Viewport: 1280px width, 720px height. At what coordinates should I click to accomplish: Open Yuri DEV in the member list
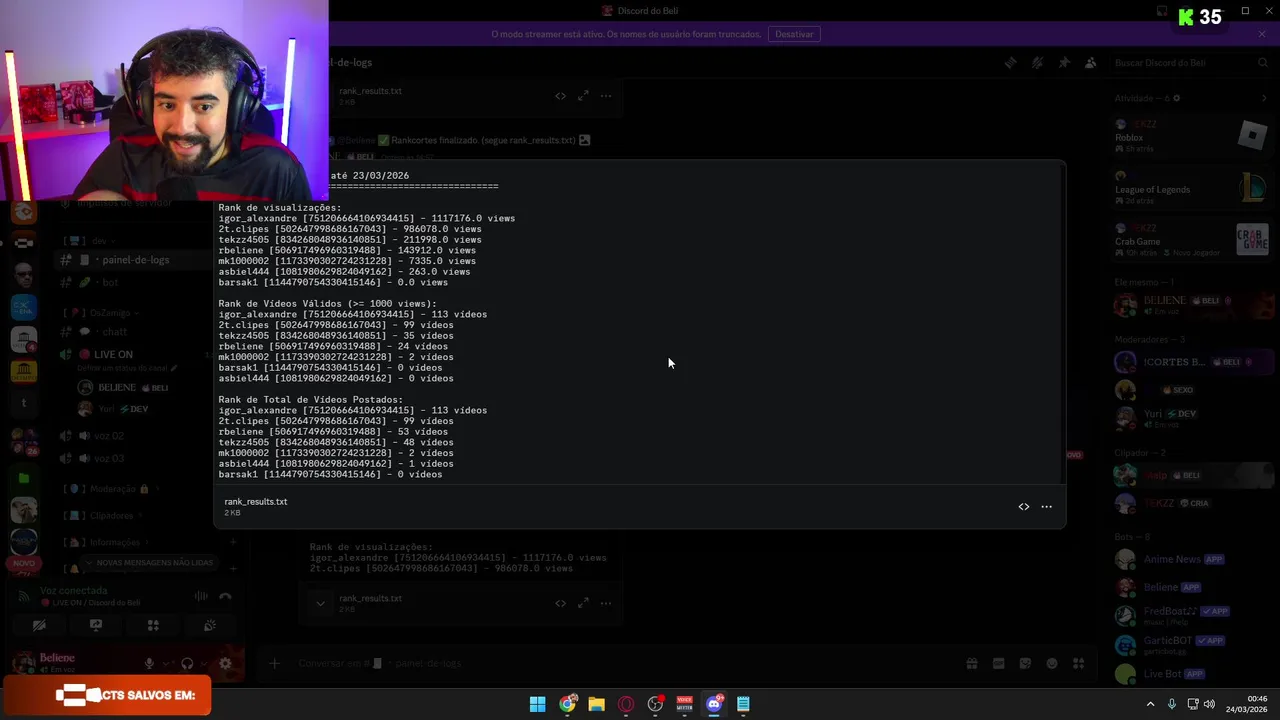tap(1192, 418)
